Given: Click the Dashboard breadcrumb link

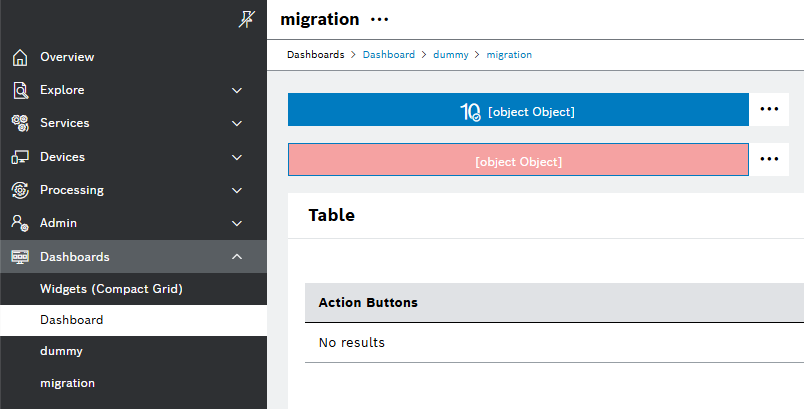Looking at the screenshot, I should coord(388,55).
